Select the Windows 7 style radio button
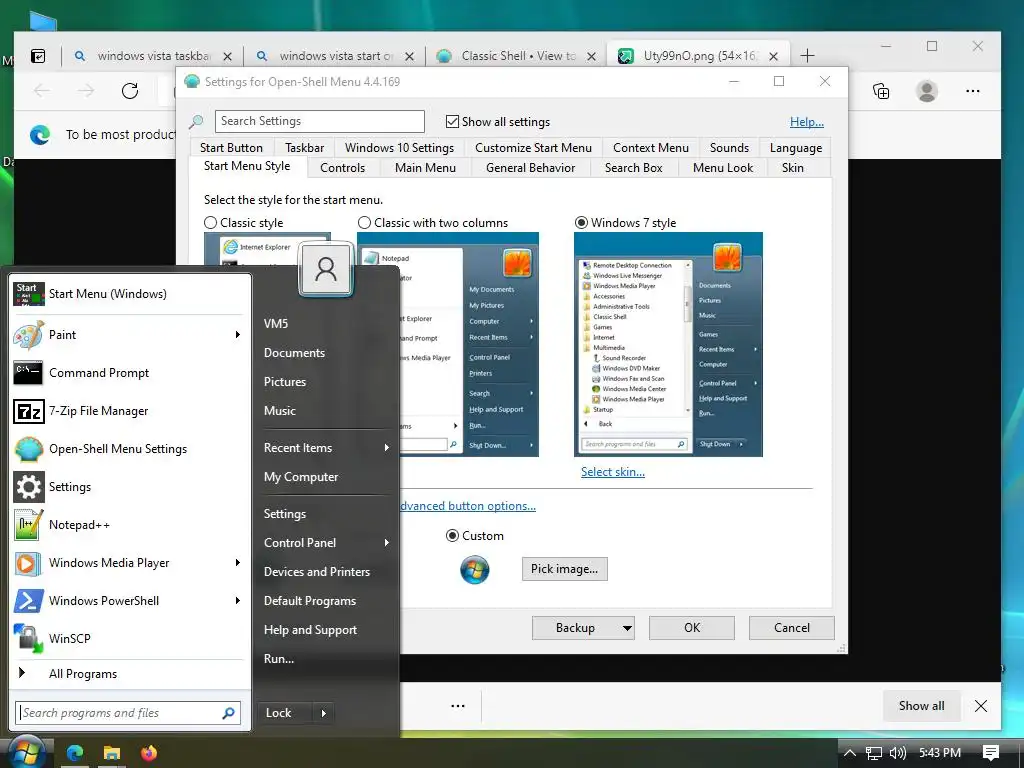Viewport: 1024px width, 768px height. click(581, 223)
